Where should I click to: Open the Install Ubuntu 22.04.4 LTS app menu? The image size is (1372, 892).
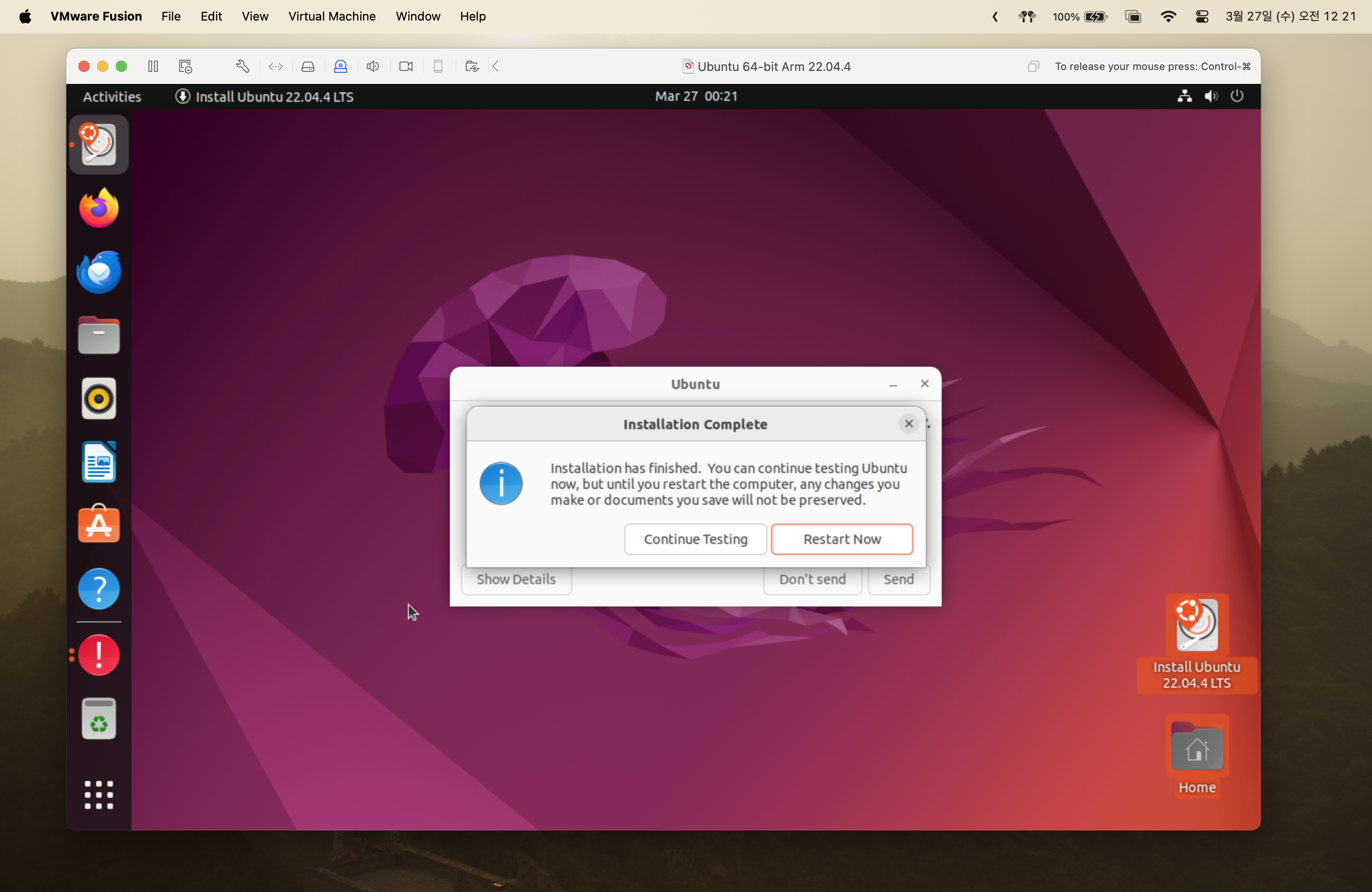265,96
